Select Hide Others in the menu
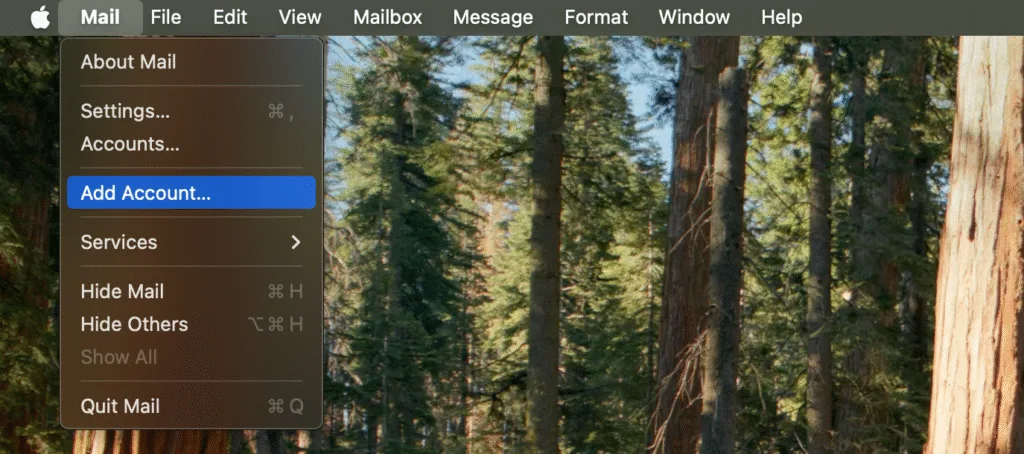This screenshot has width=1024, height=454. click(134, 324)
